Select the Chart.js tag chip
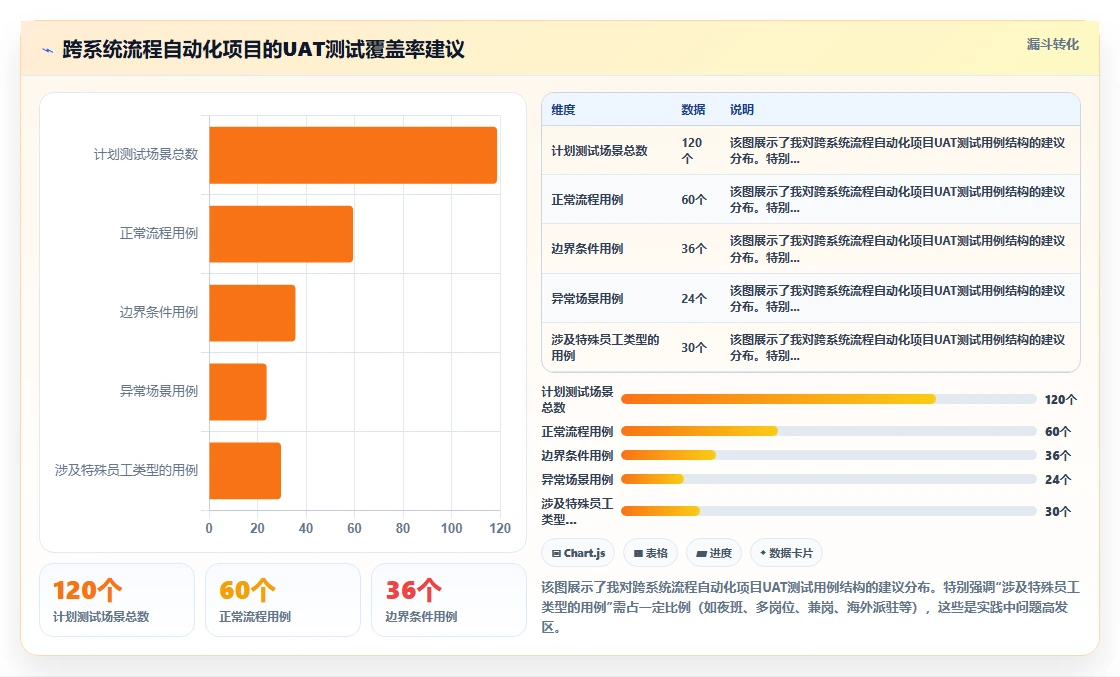The height and width of the screenshot is (677, 1120). 578,553
